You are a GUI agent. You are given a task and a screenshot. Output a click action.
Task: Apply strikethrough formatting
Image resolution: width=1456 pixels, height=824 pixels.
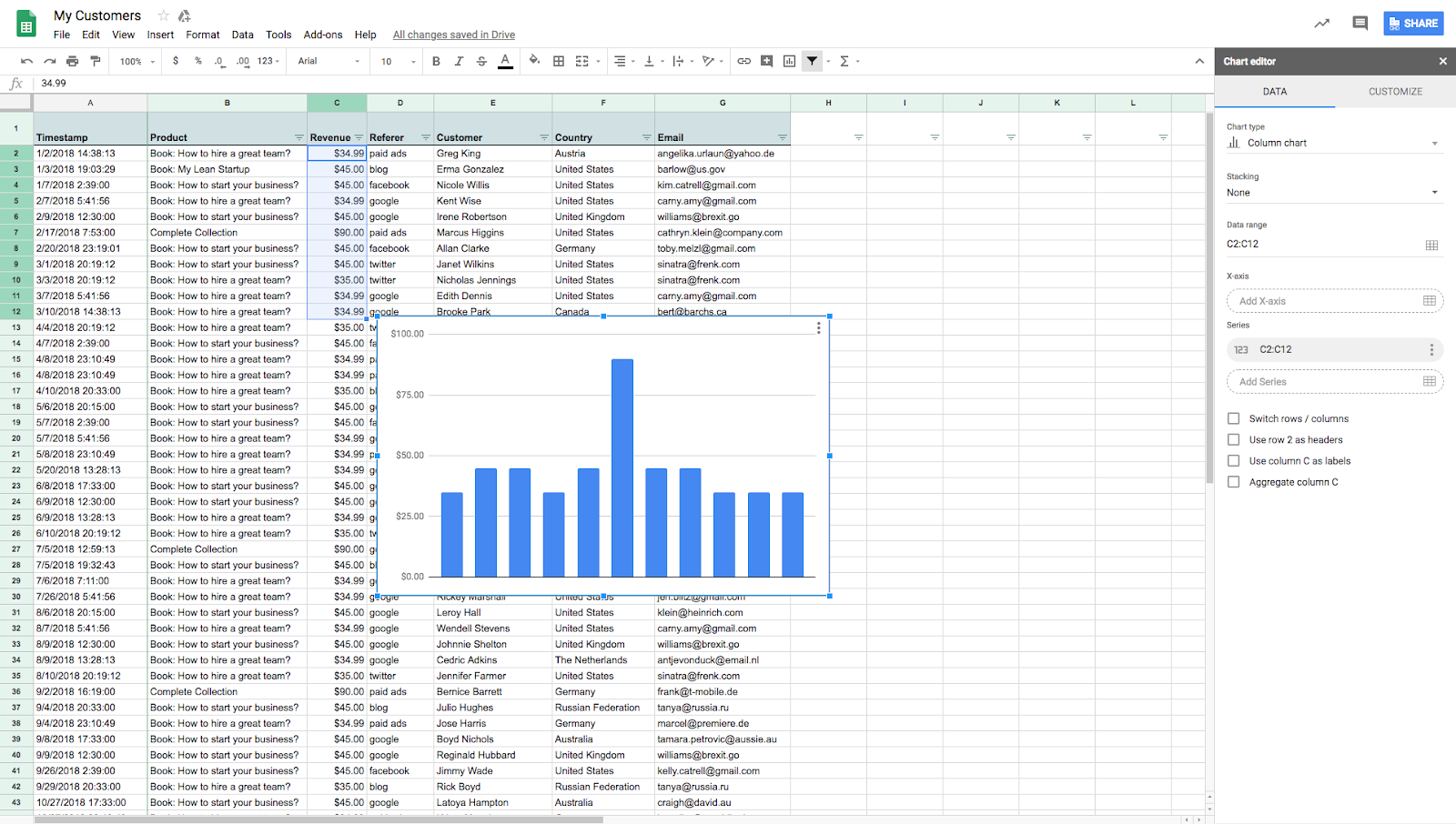click(481, 61)
